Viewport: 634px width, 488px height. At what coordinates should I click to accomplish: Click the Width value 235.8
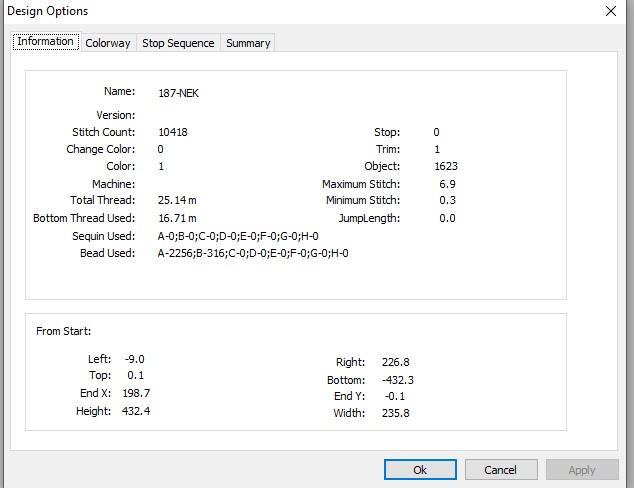[x=395, y=413]
